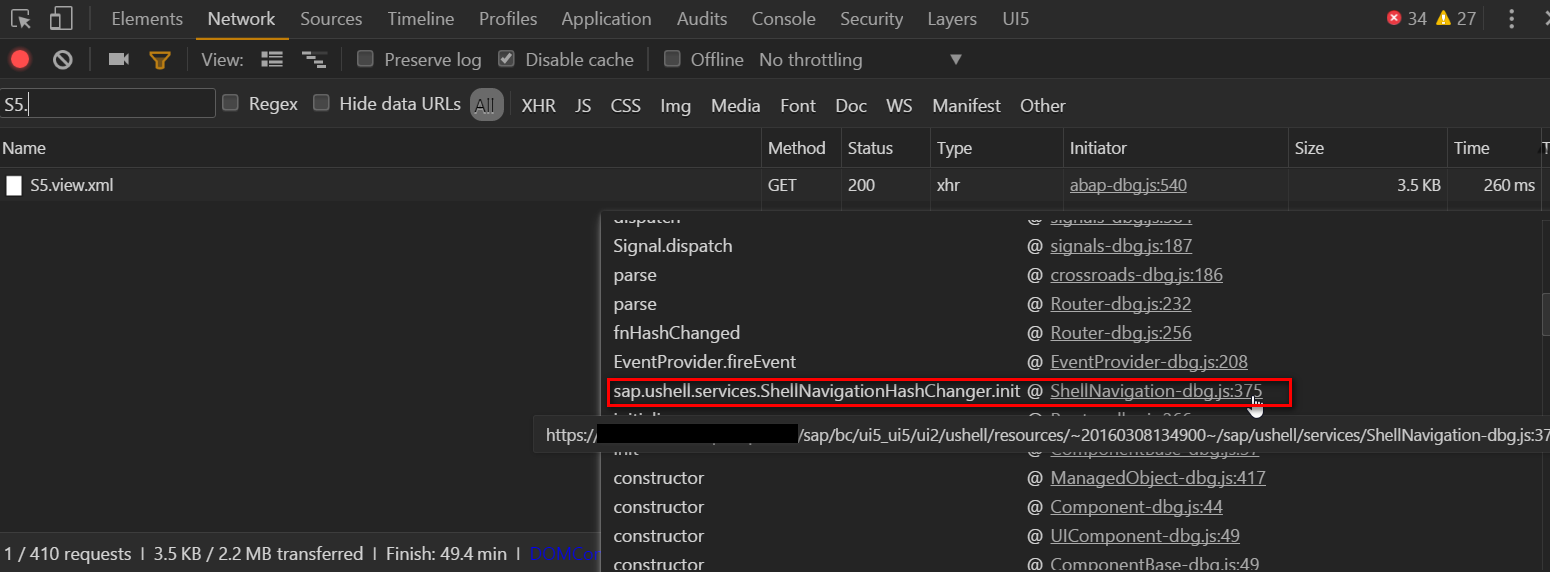This screenshot has height=572, width=1550.
Task: Filter requests by Font
Action: click(798, 105)
